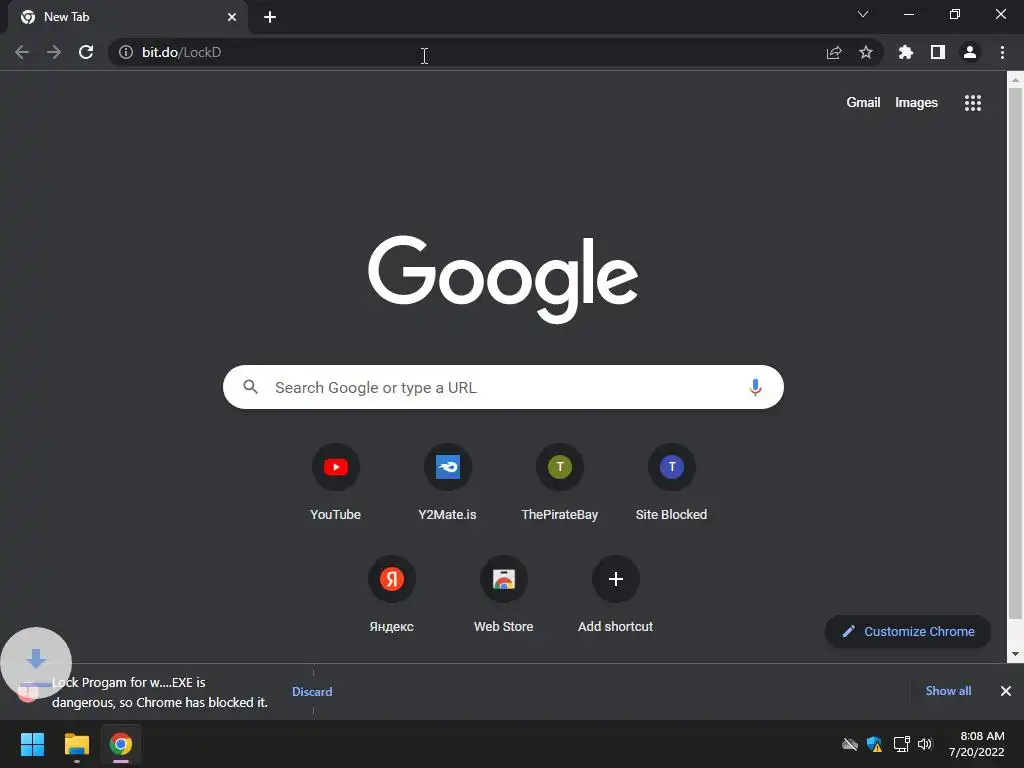The height and width of the screenshot is (768, 1024).
Task: Start voice search with microphone icon
Action: 755,387
